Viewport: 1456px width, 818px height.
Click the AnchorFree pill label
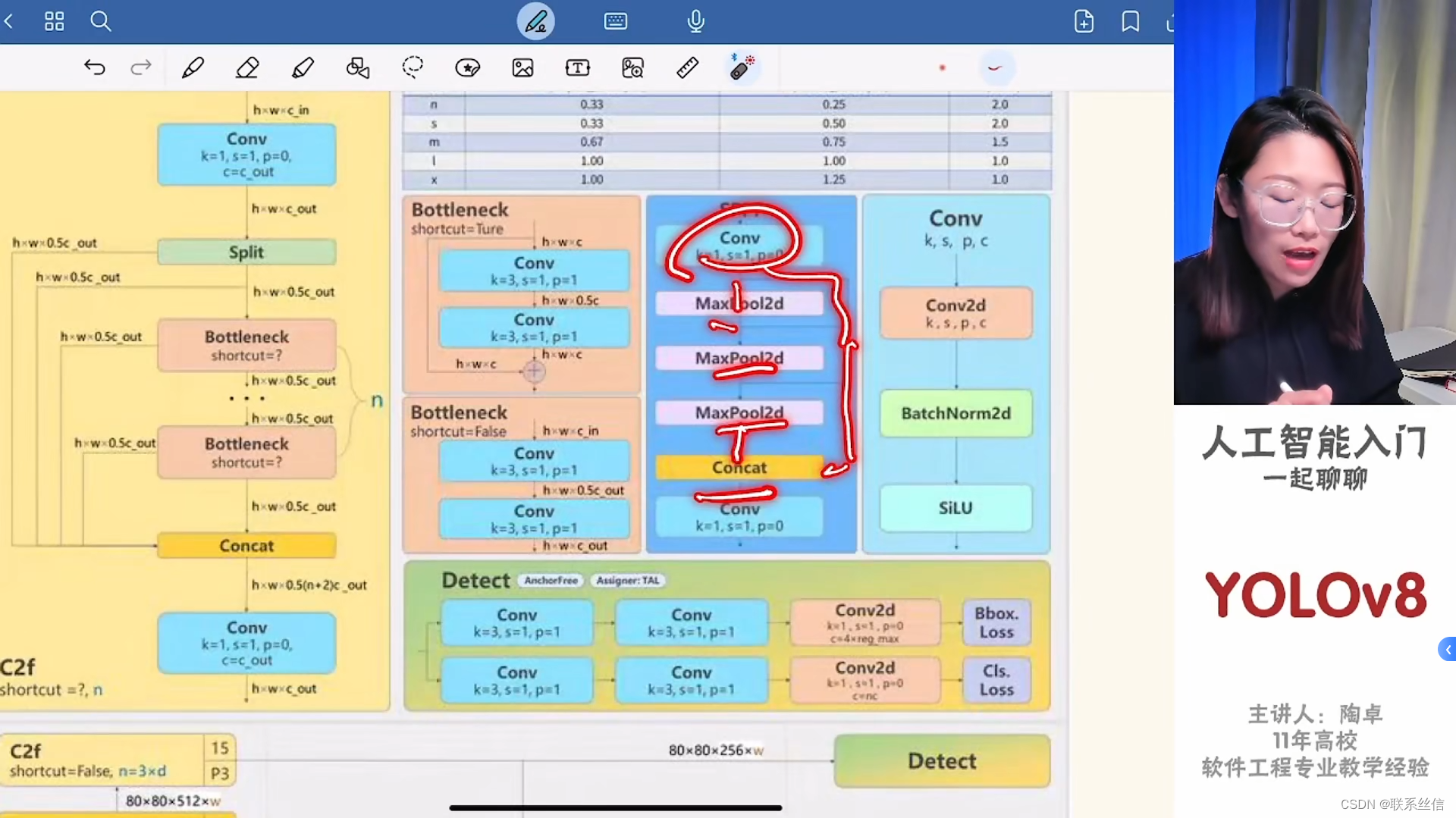551,580
